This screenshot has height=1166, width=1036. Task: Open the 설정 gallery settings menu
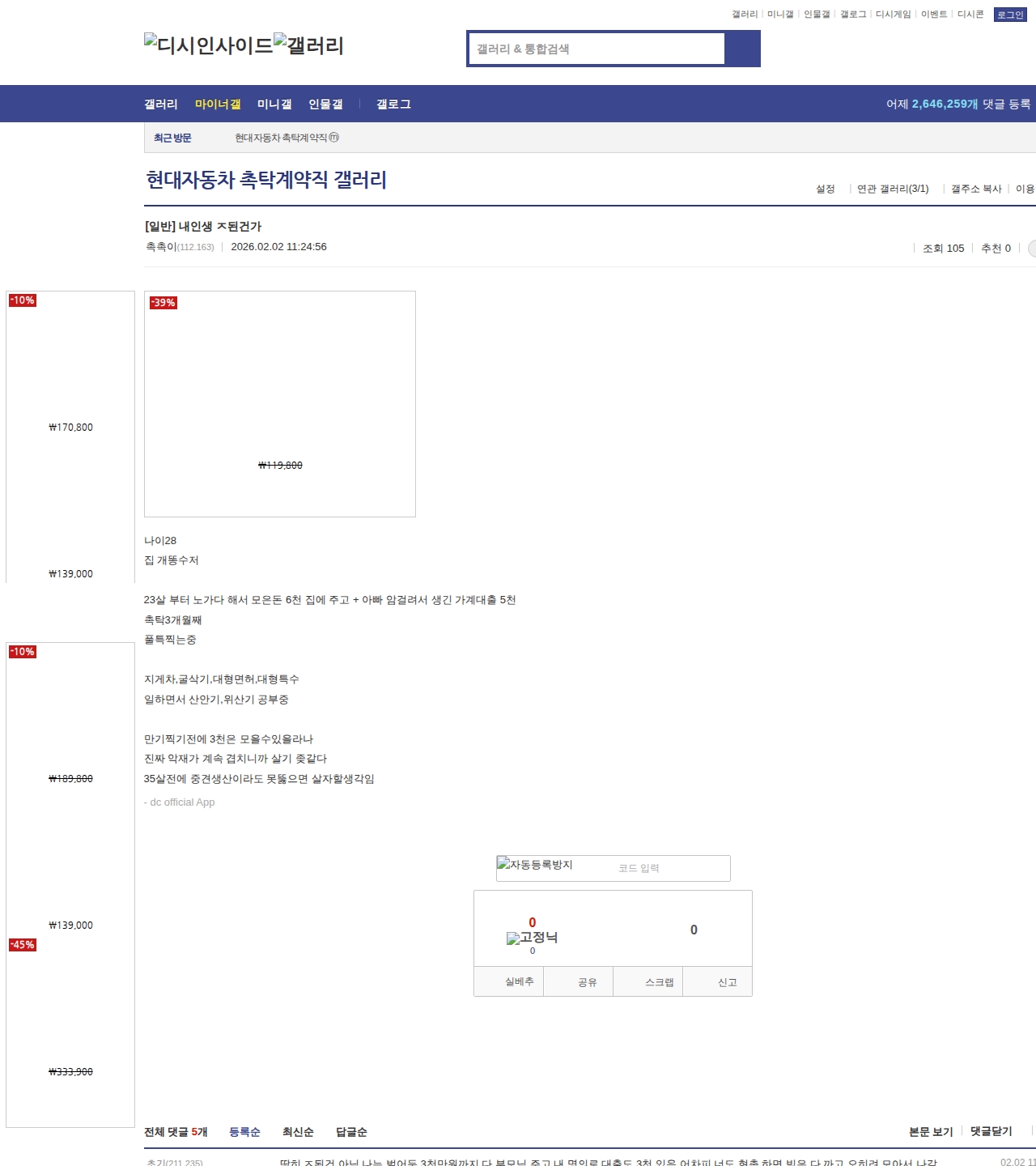pyautogui.click(x=825, y=189)
